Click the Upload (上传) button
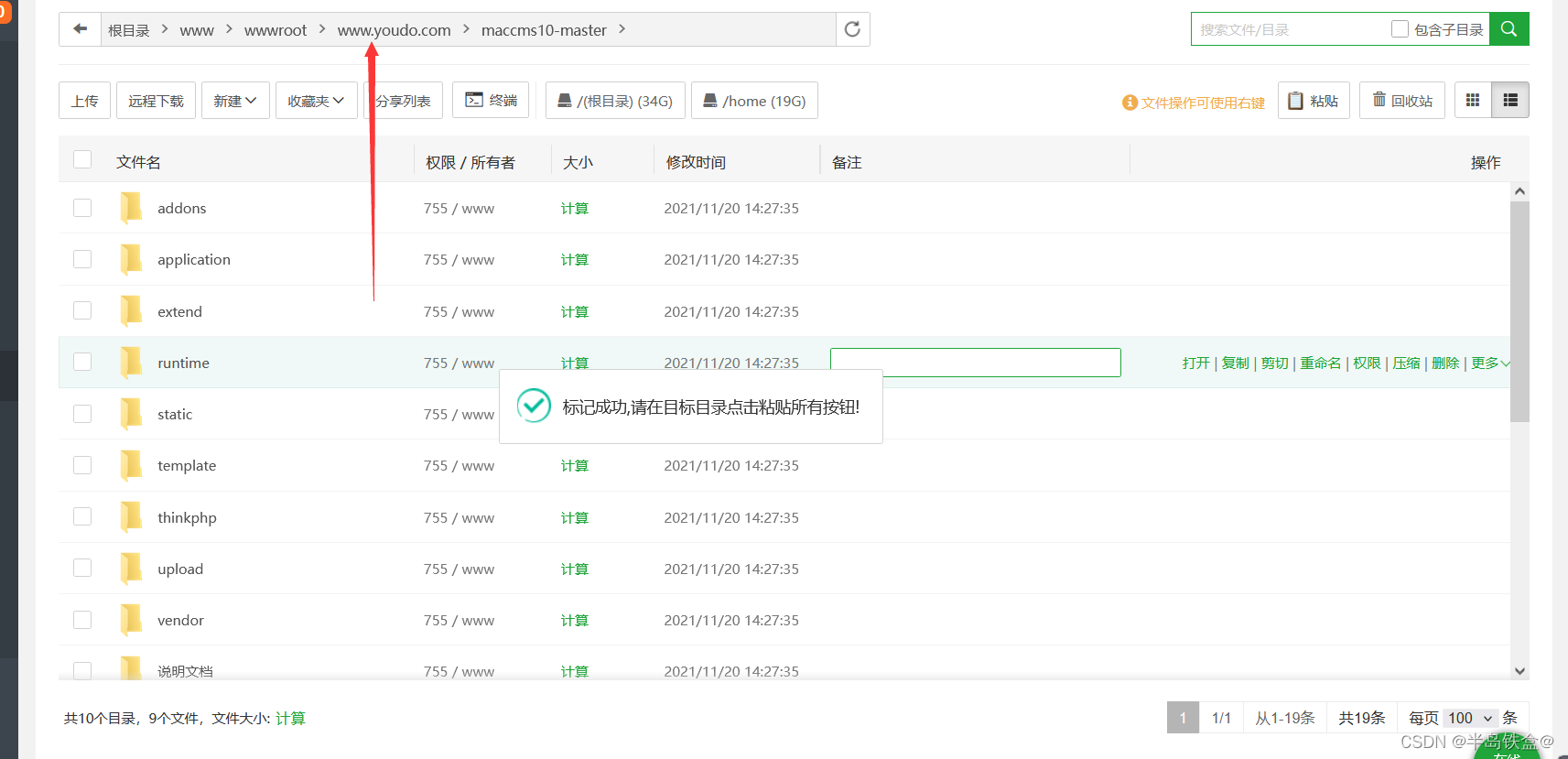1568x759 pixels. (x=84, y=101)
